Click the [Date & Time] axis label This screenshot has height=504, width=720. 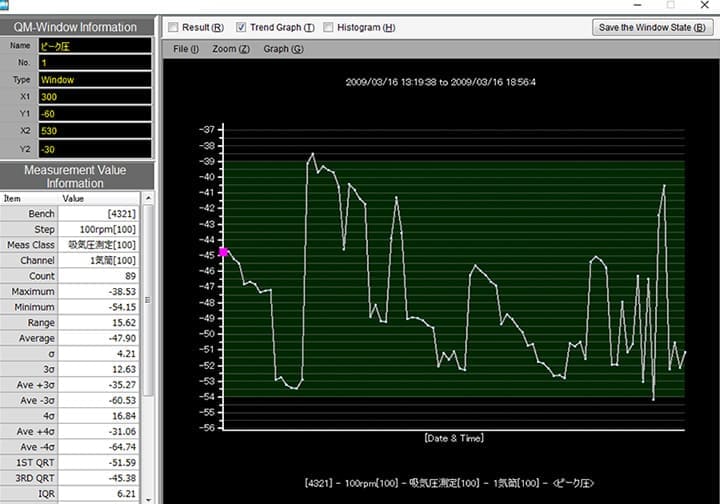point(454,438)
